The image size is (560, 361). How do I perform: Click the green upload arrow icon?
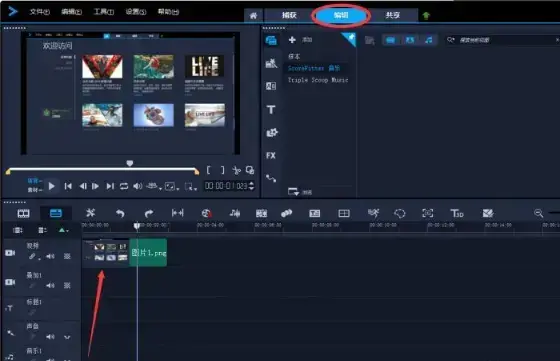coord(426,15)
